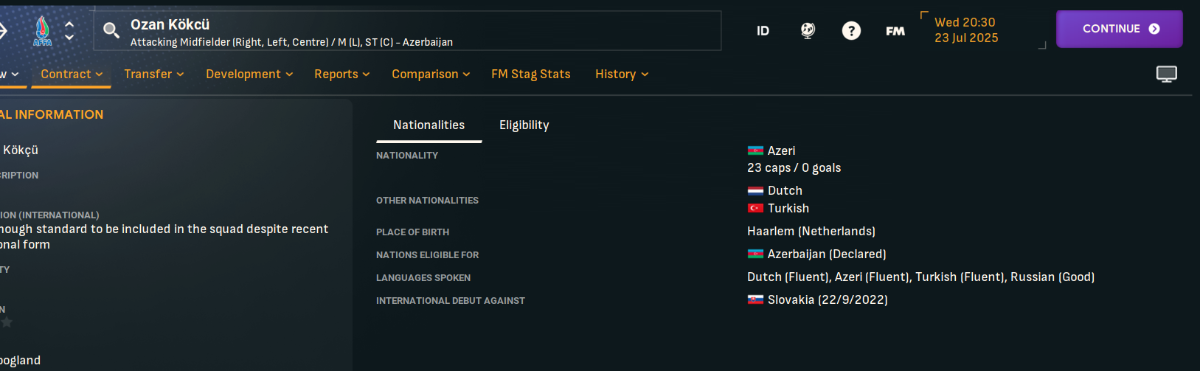Expand the Contract dropdown menu
Image resolution: width=1200 pixels, height=371 pixels.
(72, 74)
